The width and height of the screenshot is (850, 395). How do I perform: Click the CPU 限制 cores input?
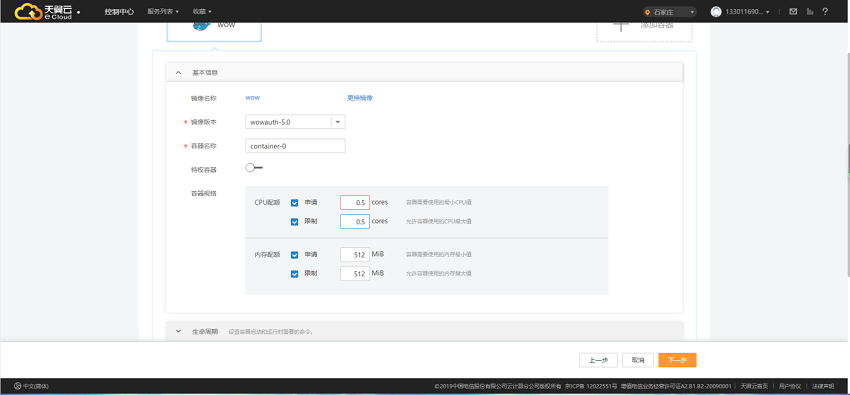point(355,222)
